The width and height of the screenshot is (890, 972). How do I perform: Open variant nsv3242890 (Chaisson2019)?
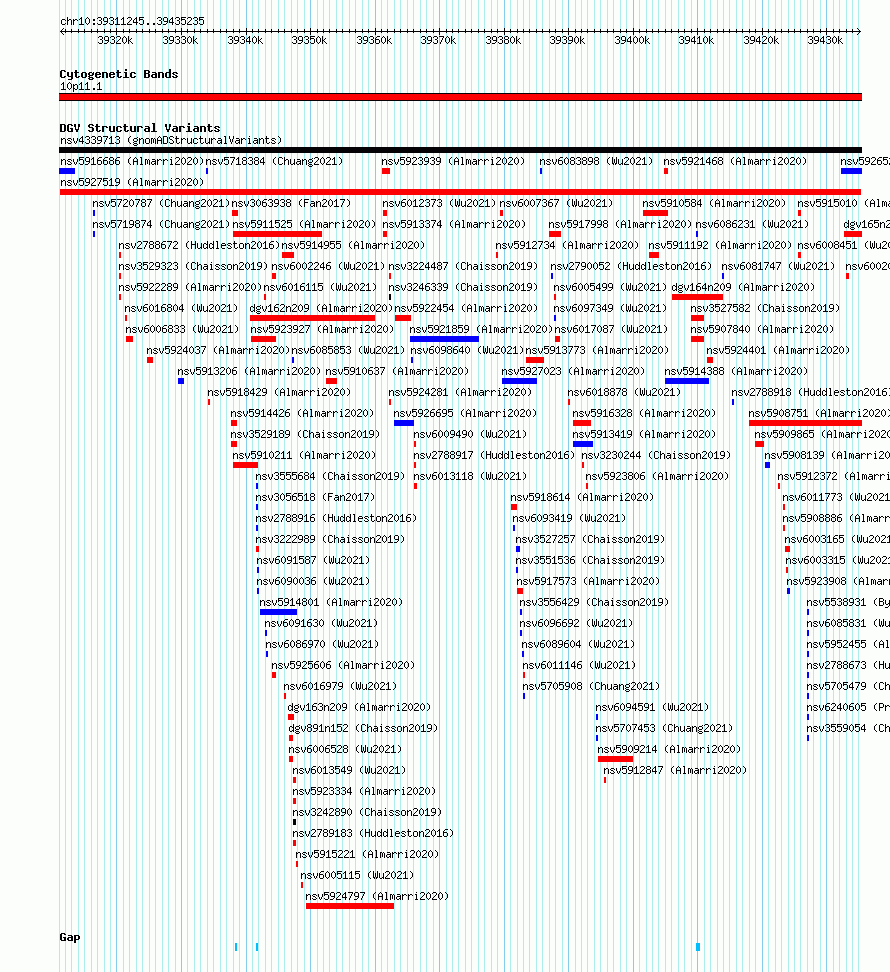click(x=367, y=812)
